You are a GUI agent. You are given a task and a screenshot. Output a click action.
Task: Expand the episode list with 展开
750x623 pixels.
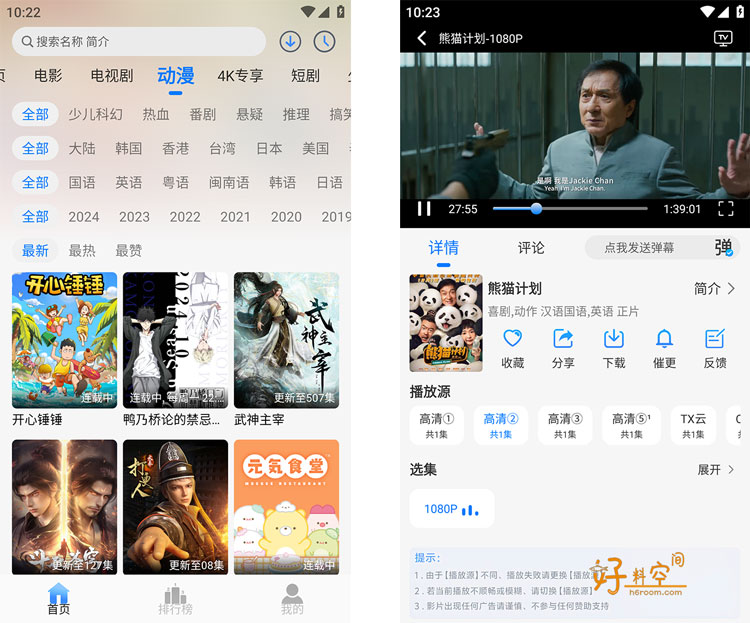point(715,469)
